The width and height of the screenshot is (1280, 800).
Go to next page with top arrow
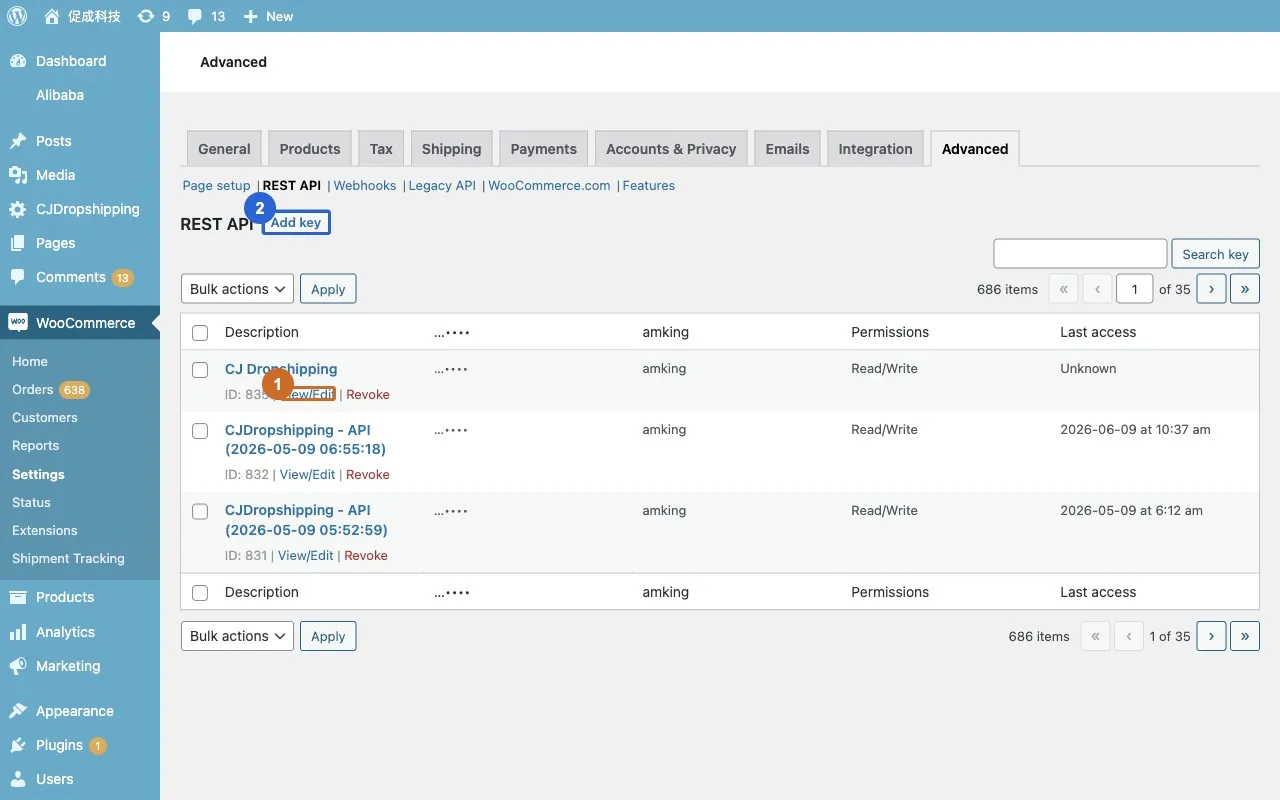click(x=1211, y=289)
